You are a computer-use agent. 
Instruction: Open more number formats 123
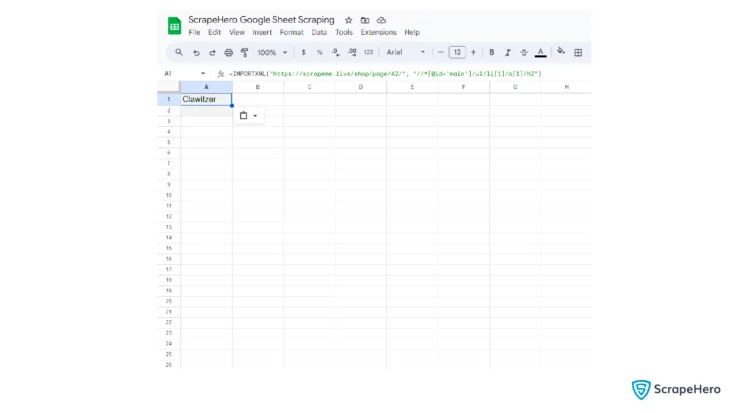click(369, 53)
